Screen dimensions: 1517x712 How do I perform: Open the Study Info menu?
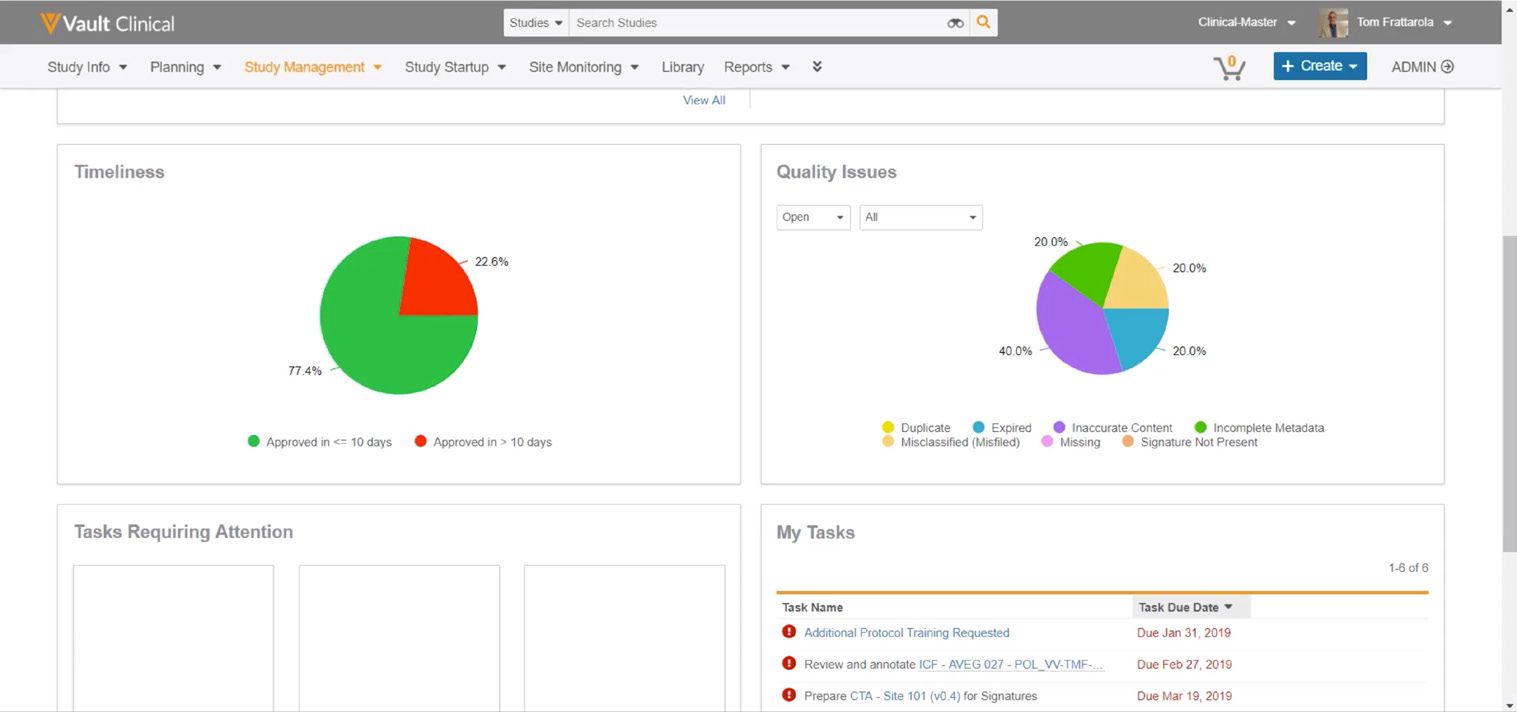(87, 67)
